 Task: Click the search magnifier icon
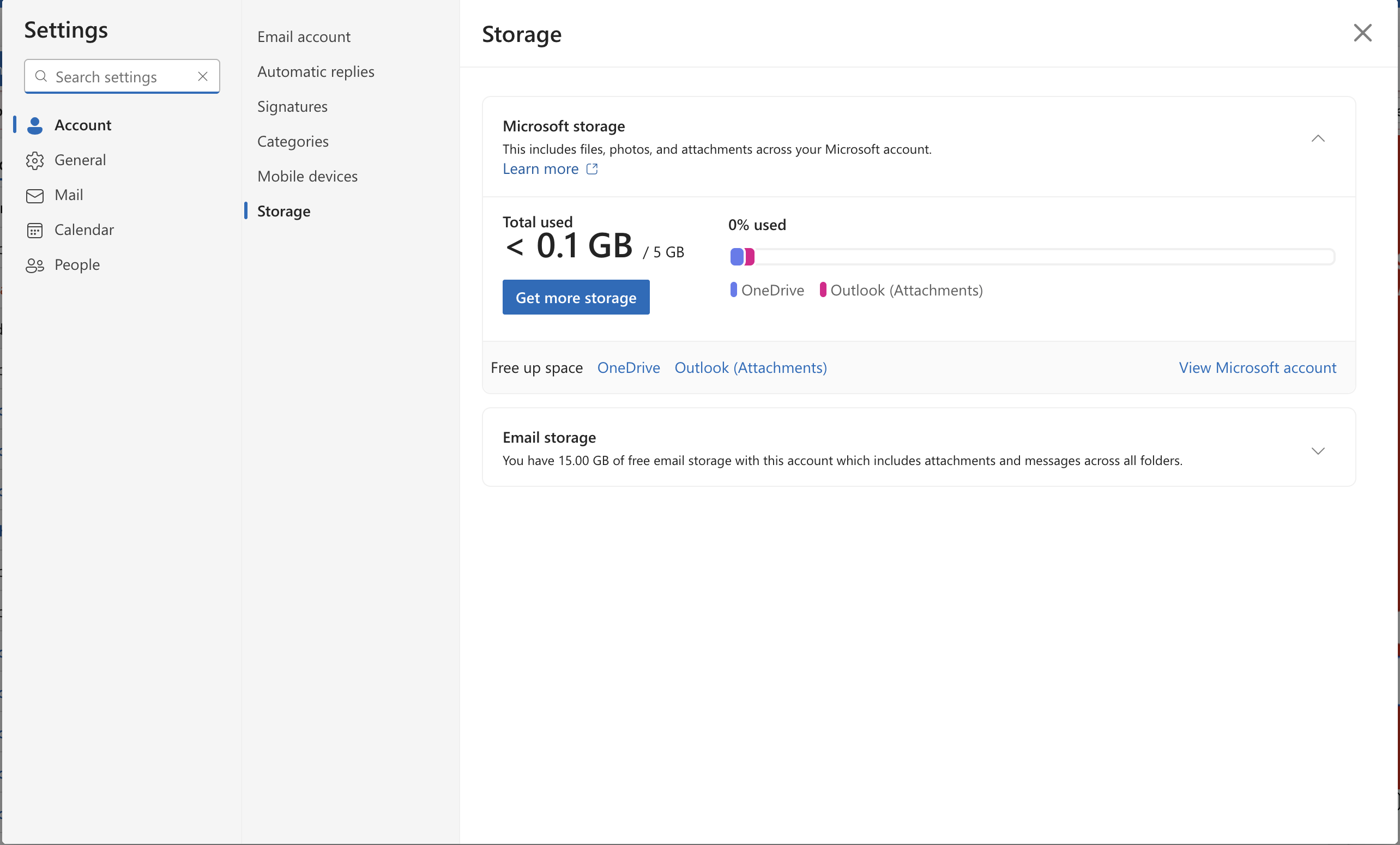point(41,76)
